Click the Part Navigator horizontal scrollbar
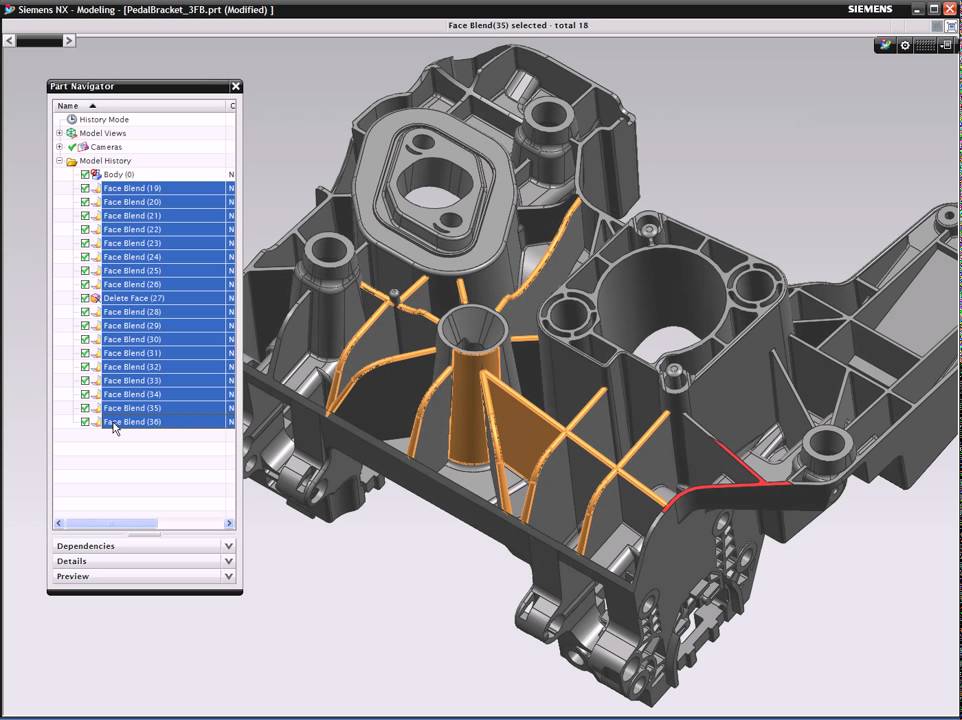 [x=110, y=523]
